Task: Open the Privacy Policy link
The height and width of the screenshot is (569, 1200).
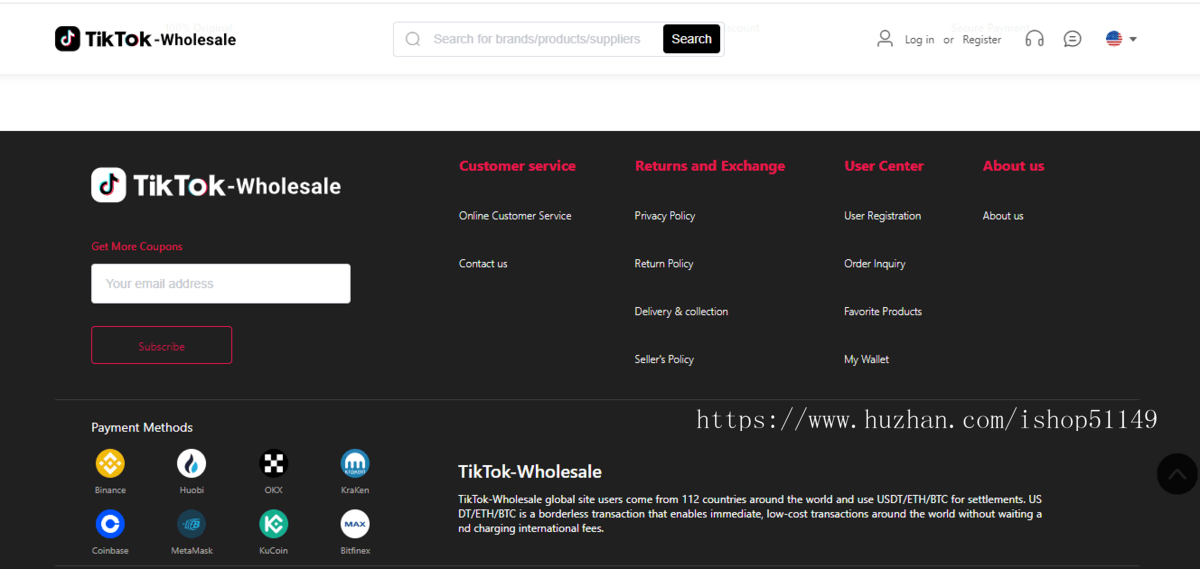Action: (x=665, y=216)
